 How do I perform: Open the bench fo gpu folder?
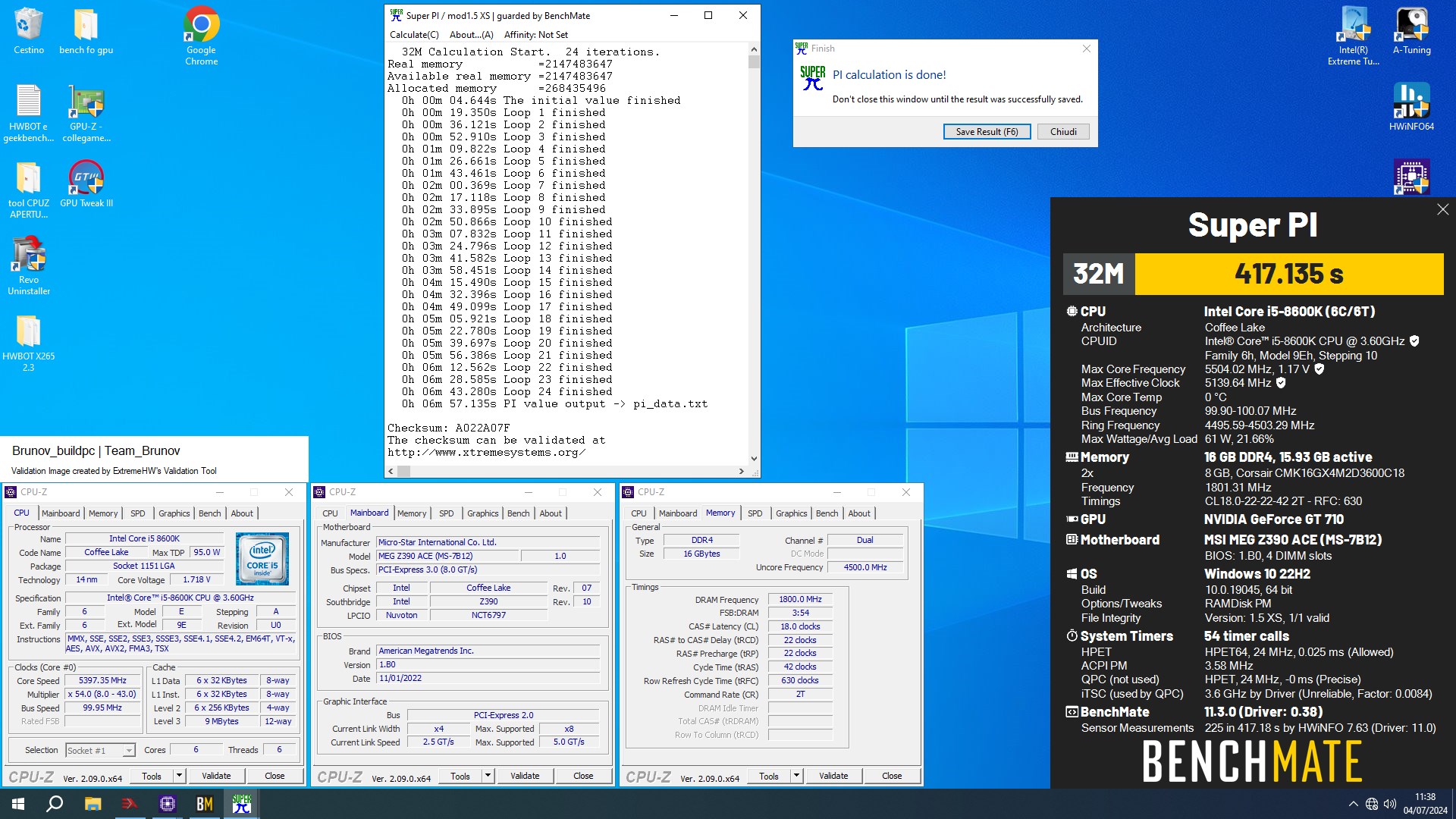(x=86, y=30)
